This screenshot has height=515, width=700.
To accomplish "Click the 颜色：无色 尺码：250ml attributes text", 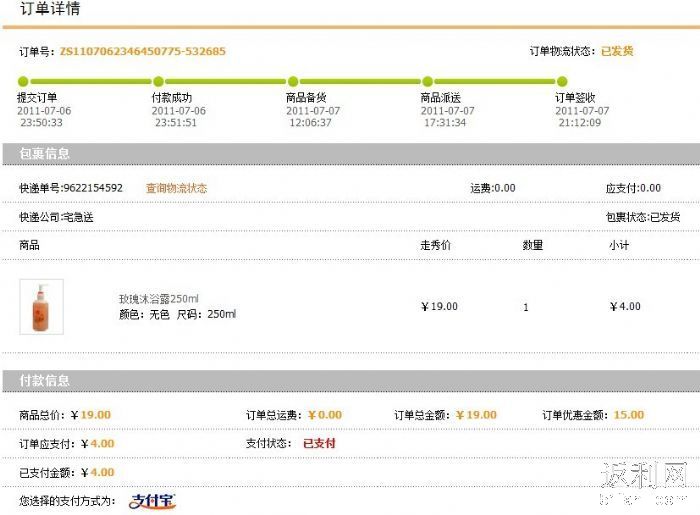I will (177, 314).
